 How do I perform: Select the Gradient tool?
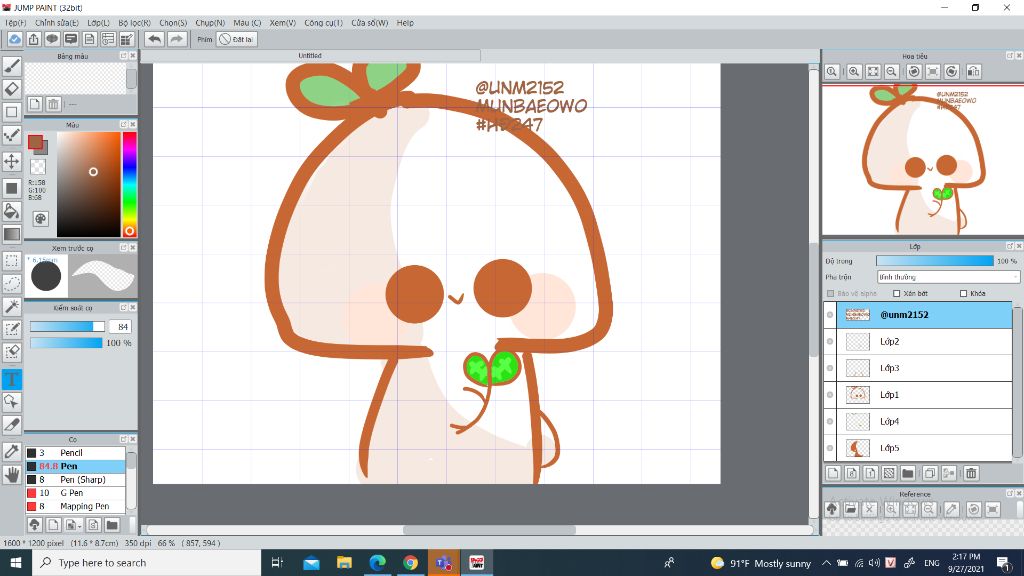point(12,234)
